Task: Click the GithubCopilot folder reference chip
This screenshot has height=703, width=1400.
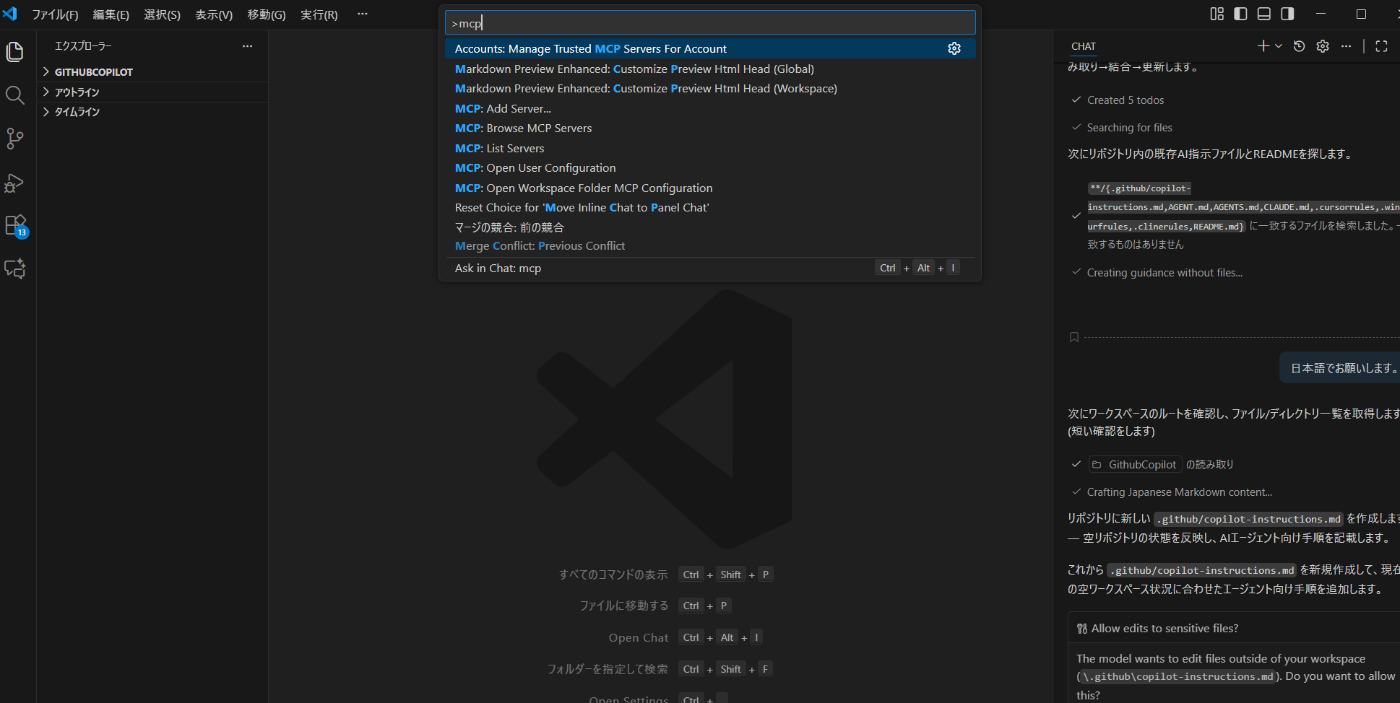Action: click(1134, 465)
